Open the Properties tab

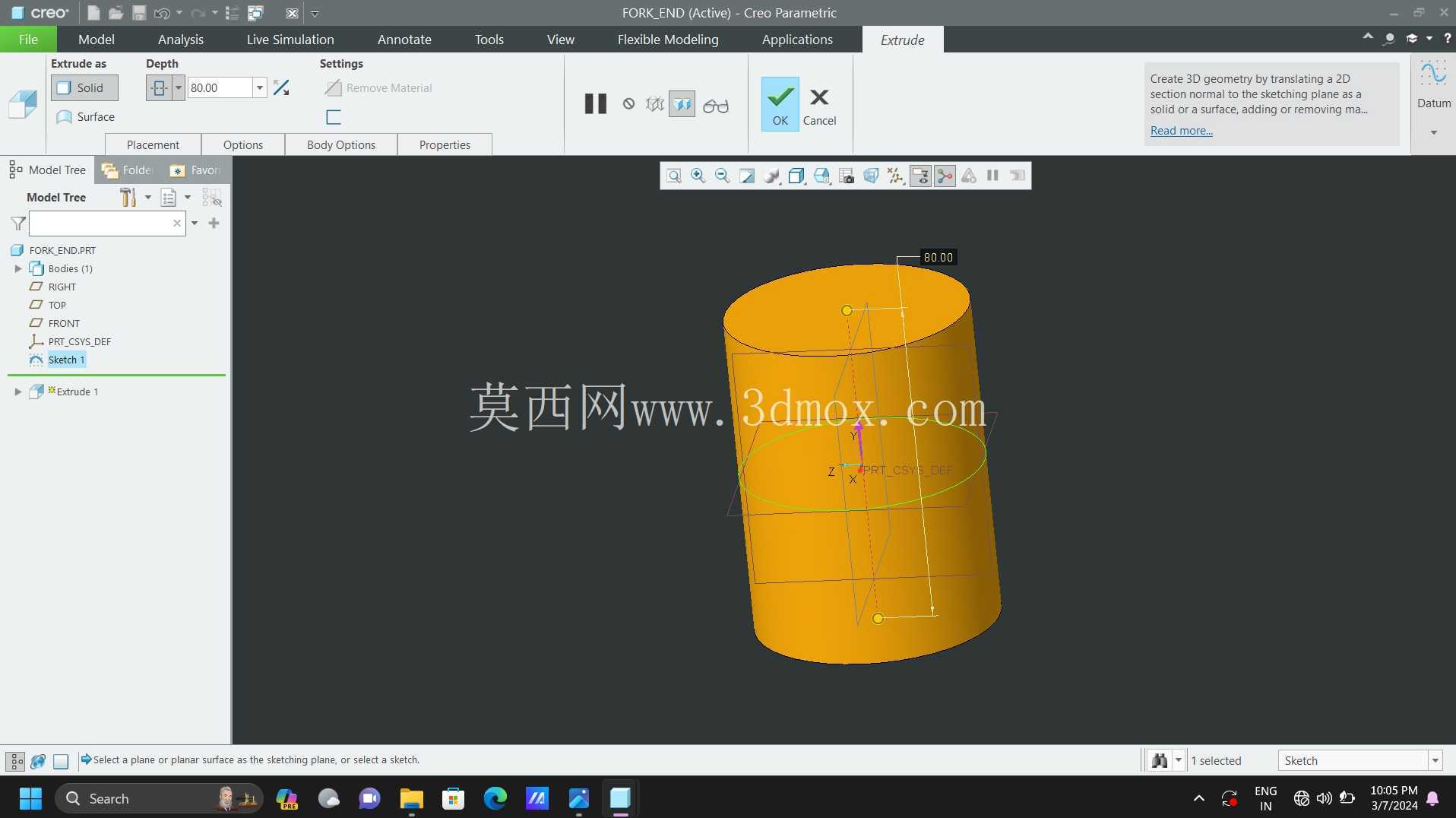[x=445, y=144]
